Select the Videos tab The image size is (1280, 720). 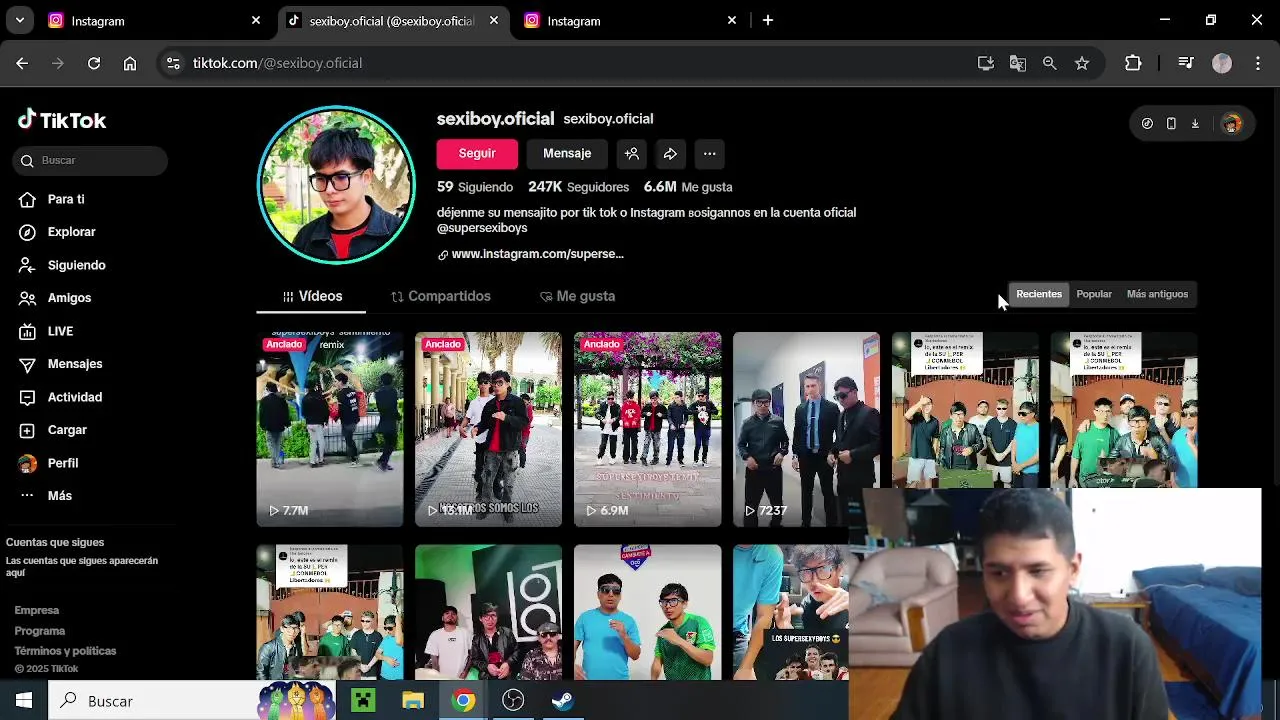311,297
